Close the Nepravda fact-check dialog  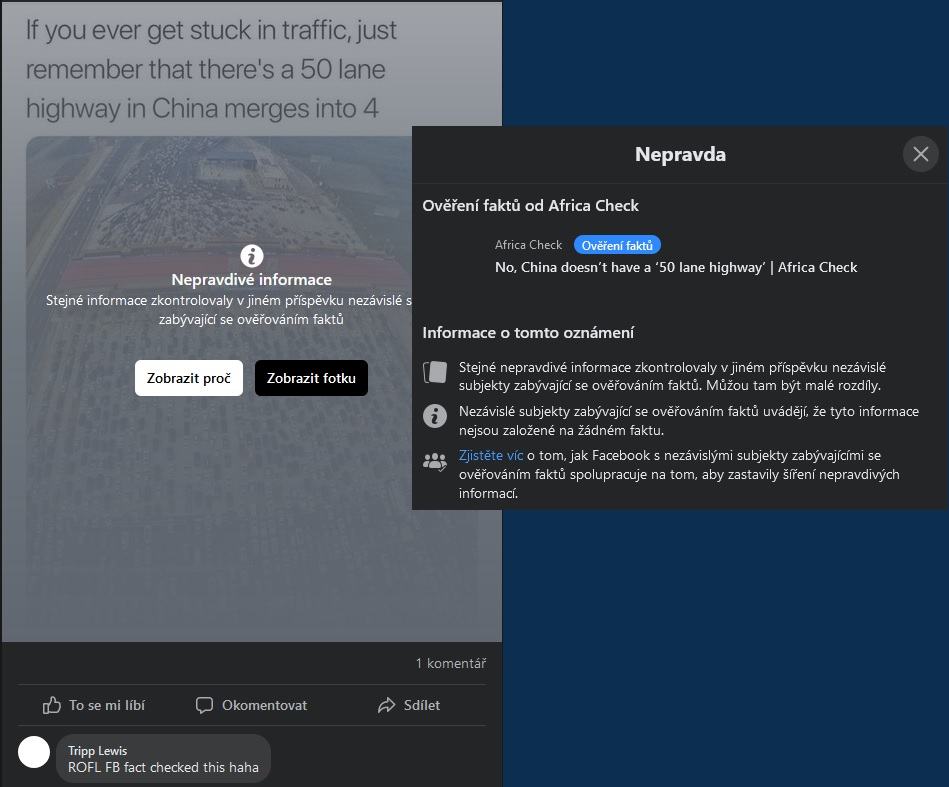tap(920, 154)
